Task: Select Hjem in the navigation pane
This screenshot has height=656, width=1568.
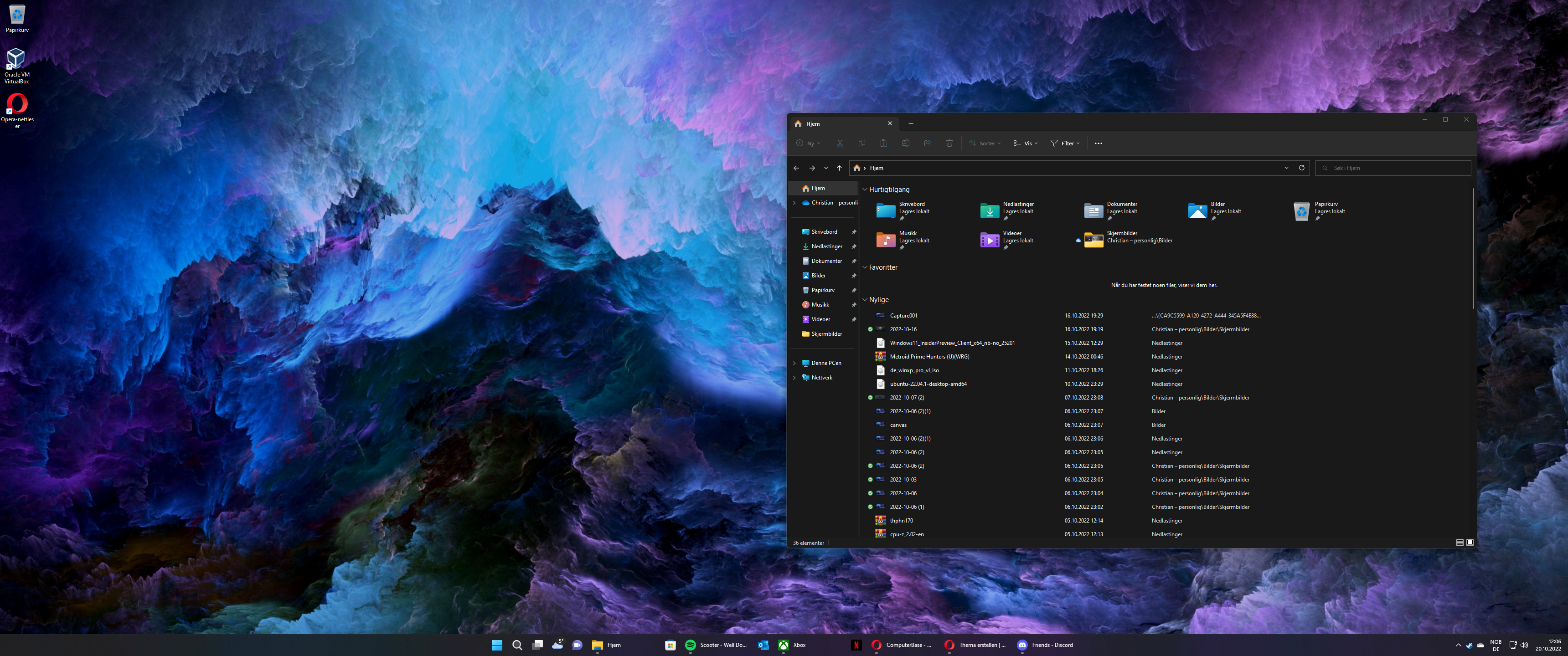Action: pos(823,189)
